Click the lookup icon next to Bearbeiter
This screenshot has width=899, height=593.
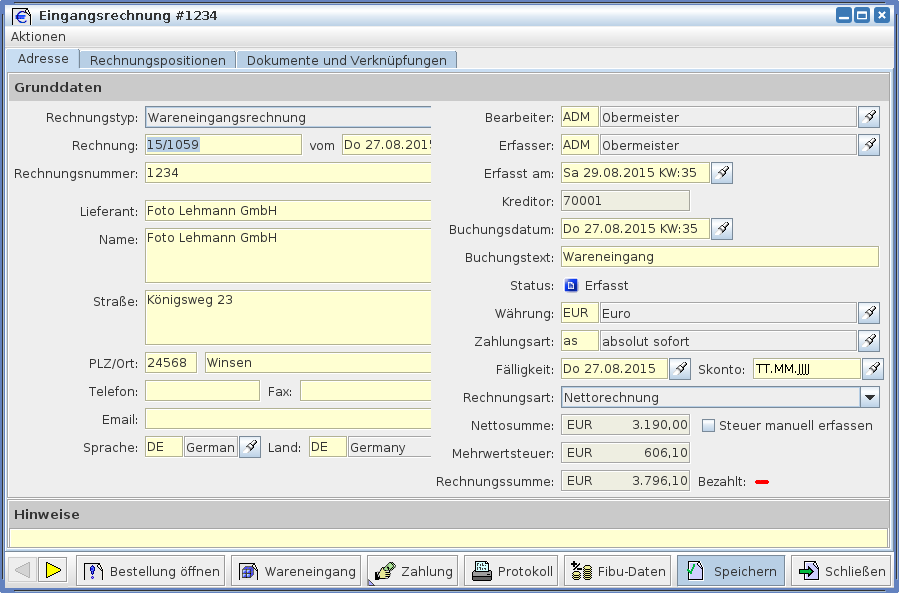tap(869, 117)
